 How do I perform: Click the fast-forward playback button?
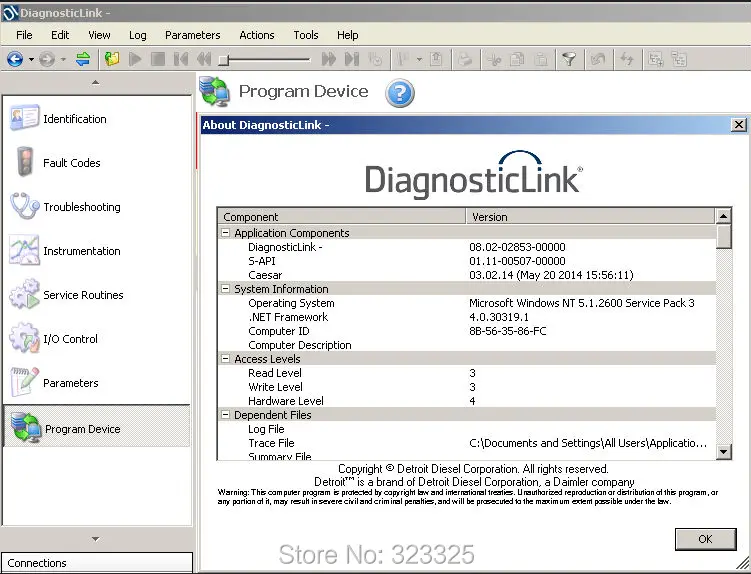(x=329, y=59)
